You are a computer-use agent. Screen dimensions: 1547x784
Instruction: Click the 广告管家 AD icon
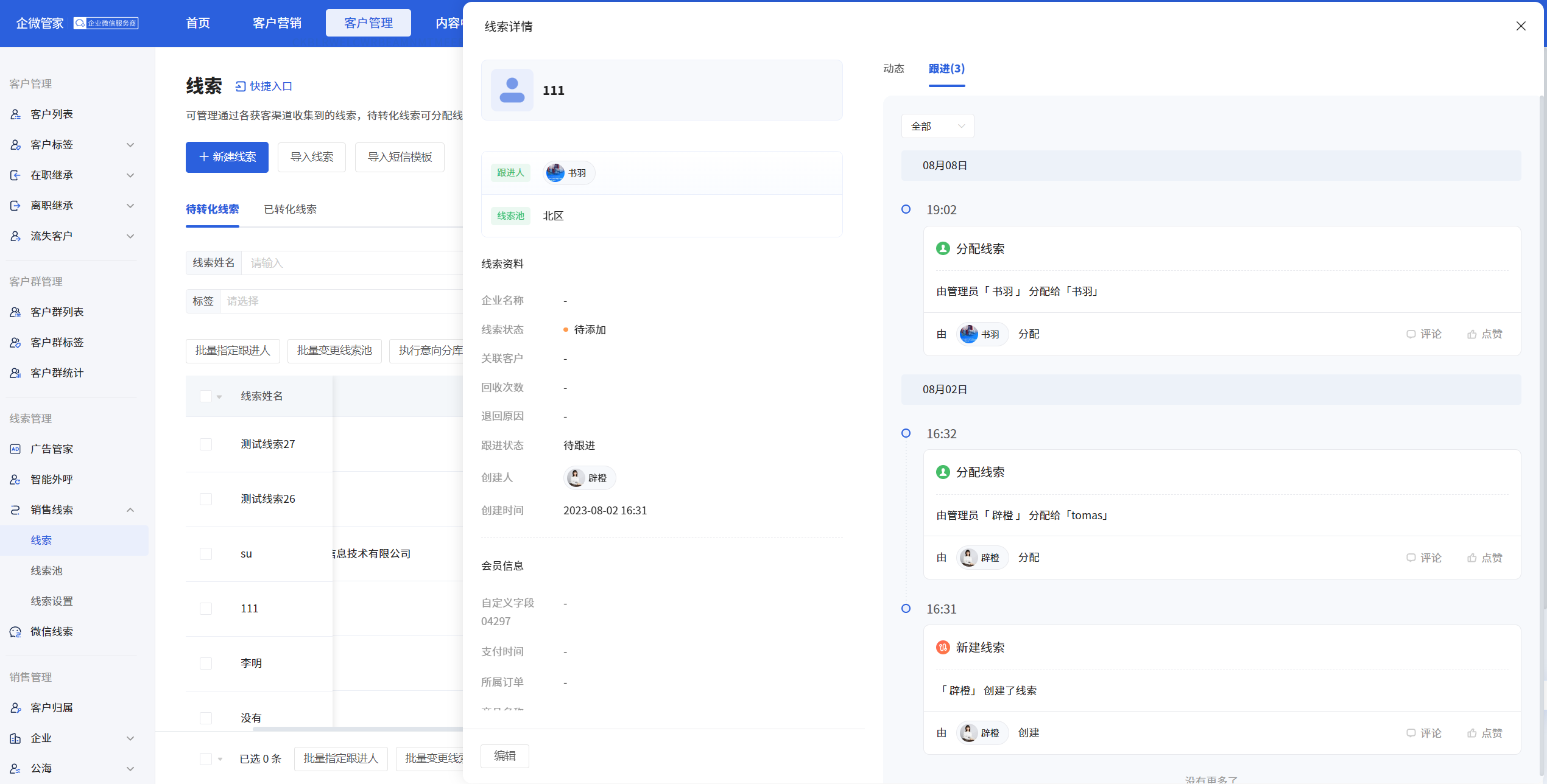pos(16,449)
